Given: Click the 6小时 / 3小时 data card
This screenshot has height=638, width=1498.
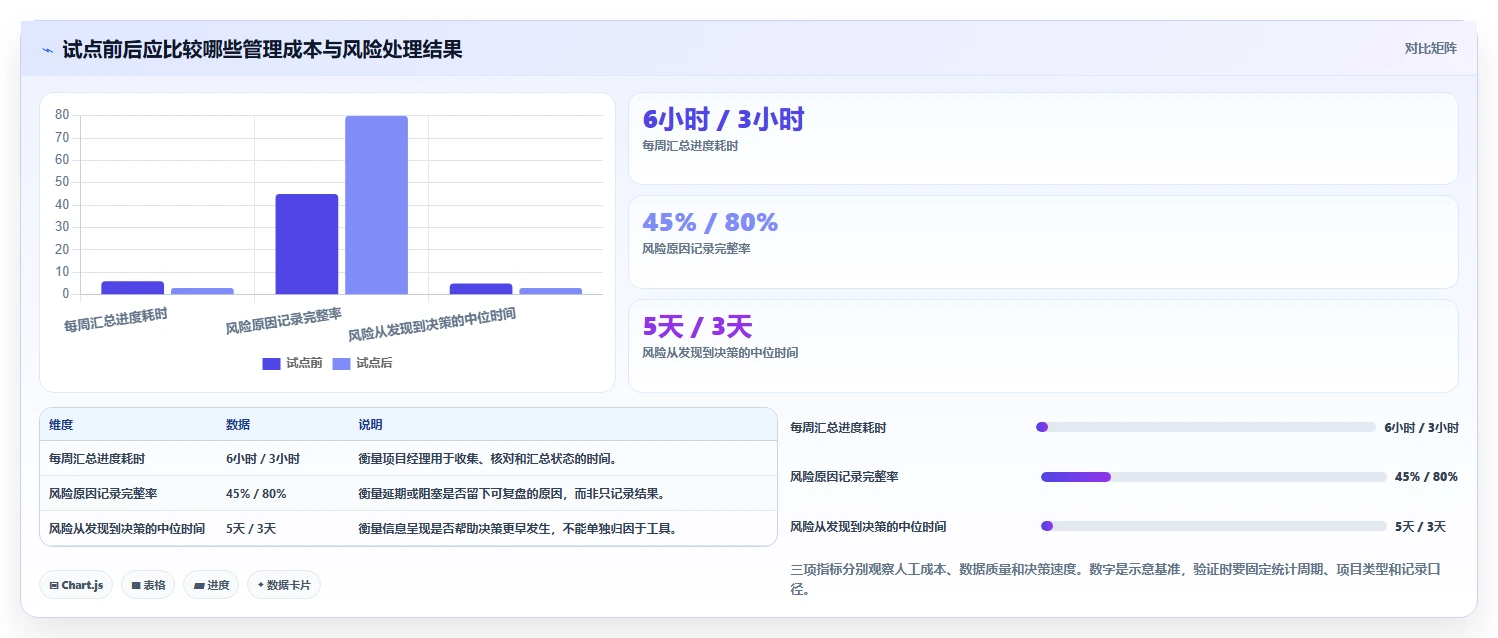Looking at the screenshot, I should [x=1043, y=139].
